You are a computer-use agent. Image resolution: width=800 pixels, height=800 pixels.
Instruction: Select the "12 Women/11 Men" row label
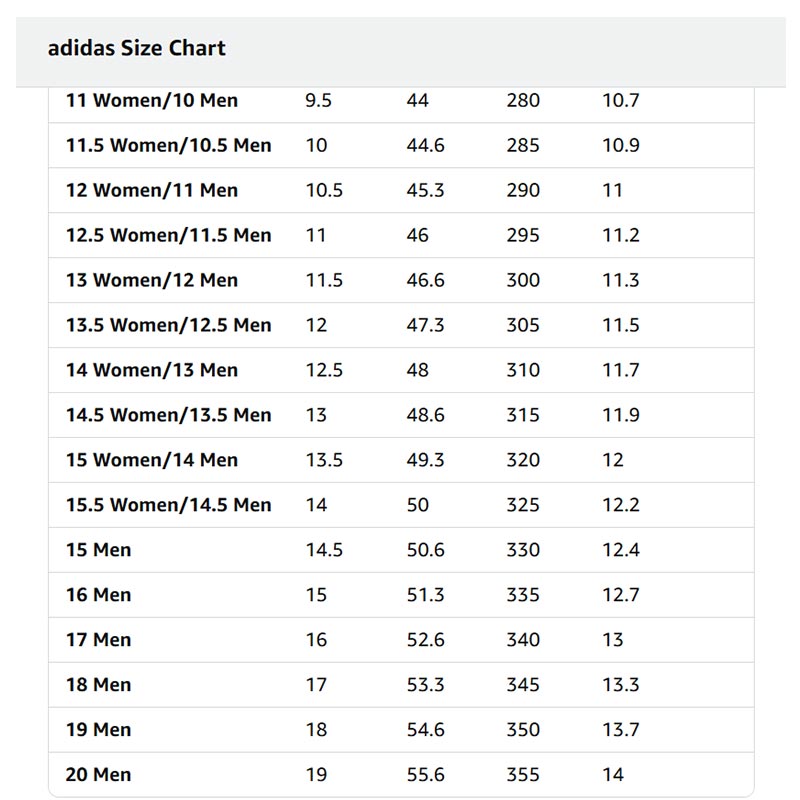click(x=152, y=190)
